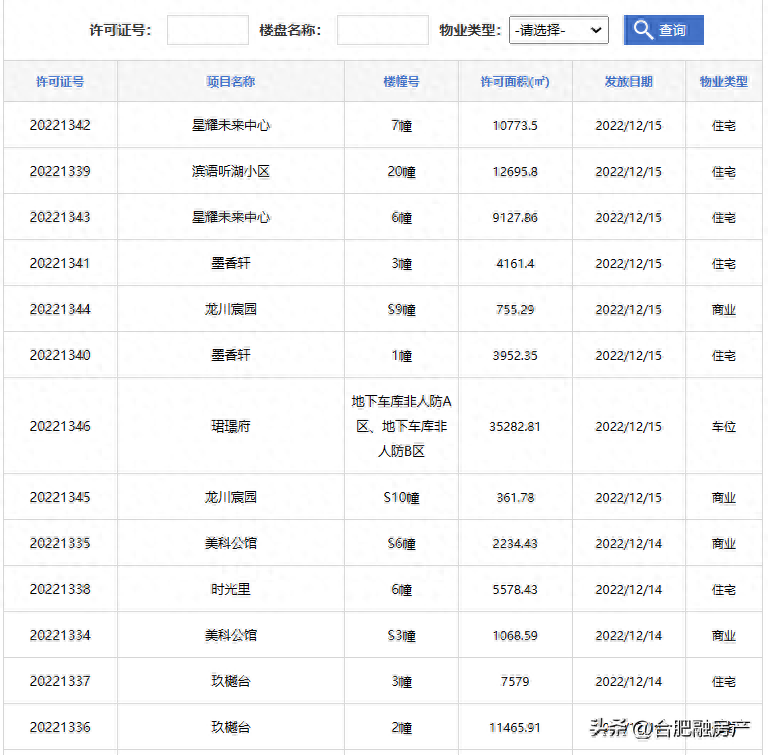The width and height of the screenshot is (768, 755).
Task: Click area value 361.78
Action: (515, 498)
